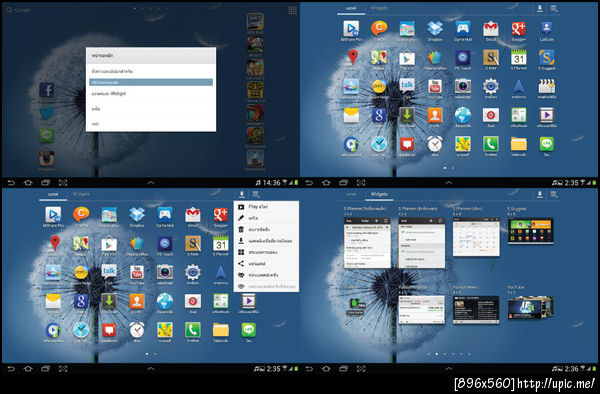Open recent apps on bottom-left navigation bar
Viewport: 600px width, 394px height.
[x=46, y=369]
